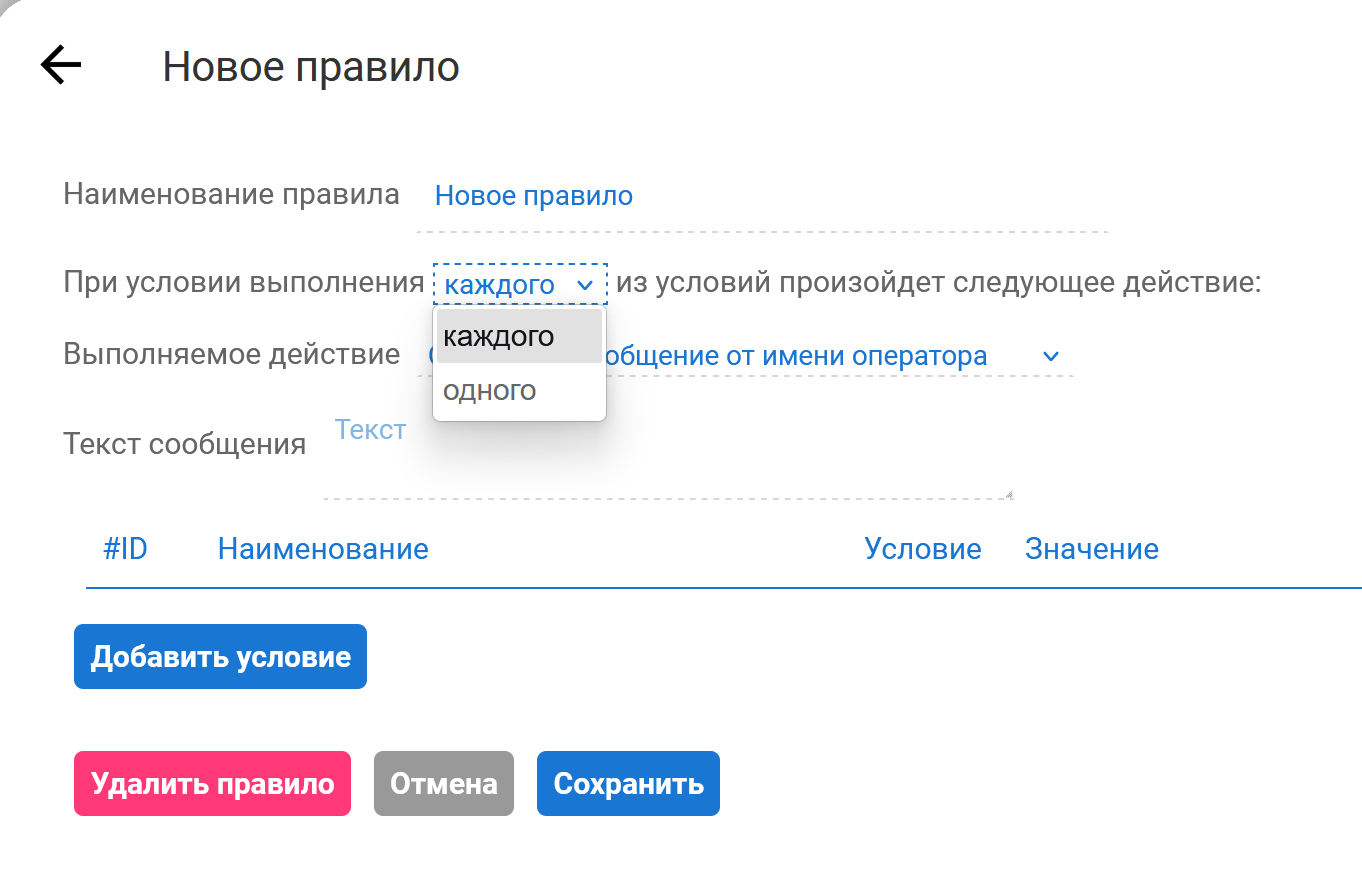Click the "Условие" column header

(922, 549)
